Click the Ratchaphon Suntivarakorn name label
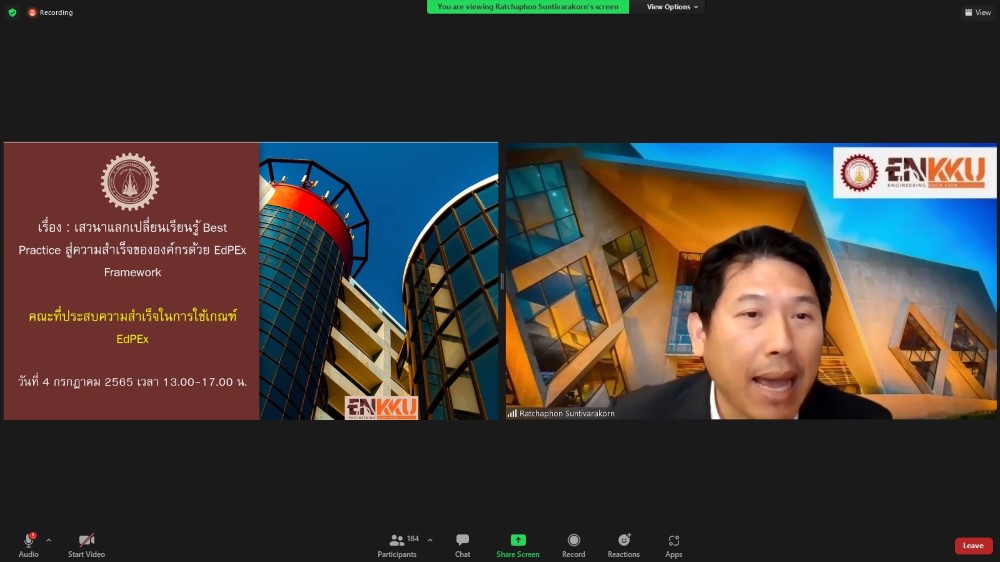The height and width of the screenshot is (562, 1000). click(565, 413)
